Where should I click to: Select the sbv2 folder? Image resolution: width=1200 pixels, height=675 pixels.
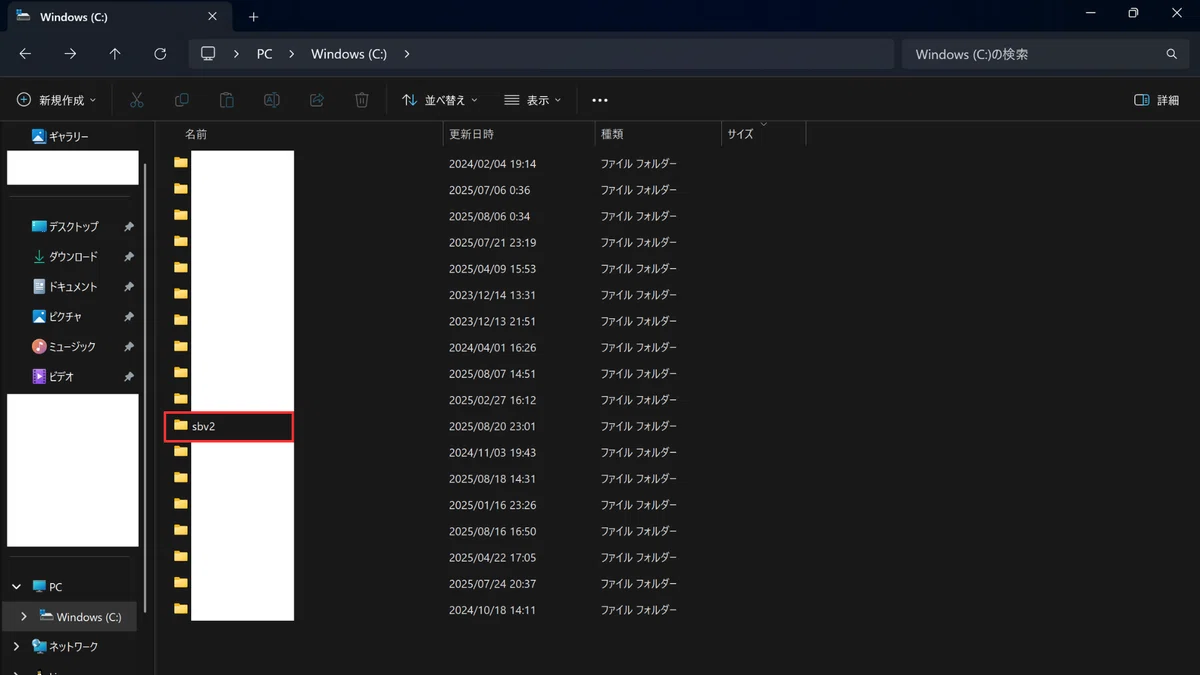pos(229,426)
